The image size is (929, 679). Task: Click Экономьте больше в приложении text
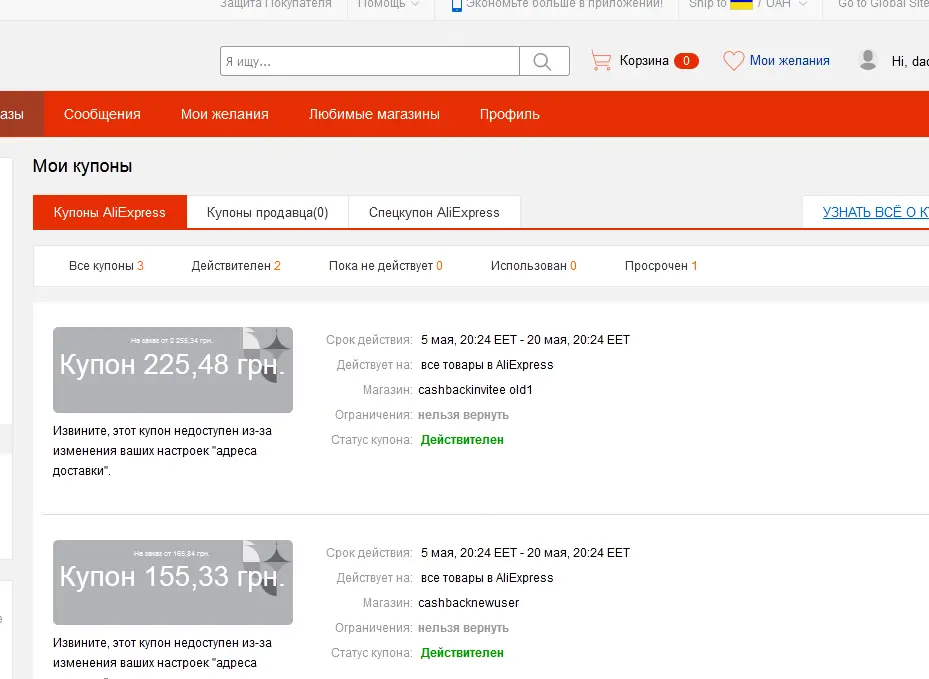point(564,4)
